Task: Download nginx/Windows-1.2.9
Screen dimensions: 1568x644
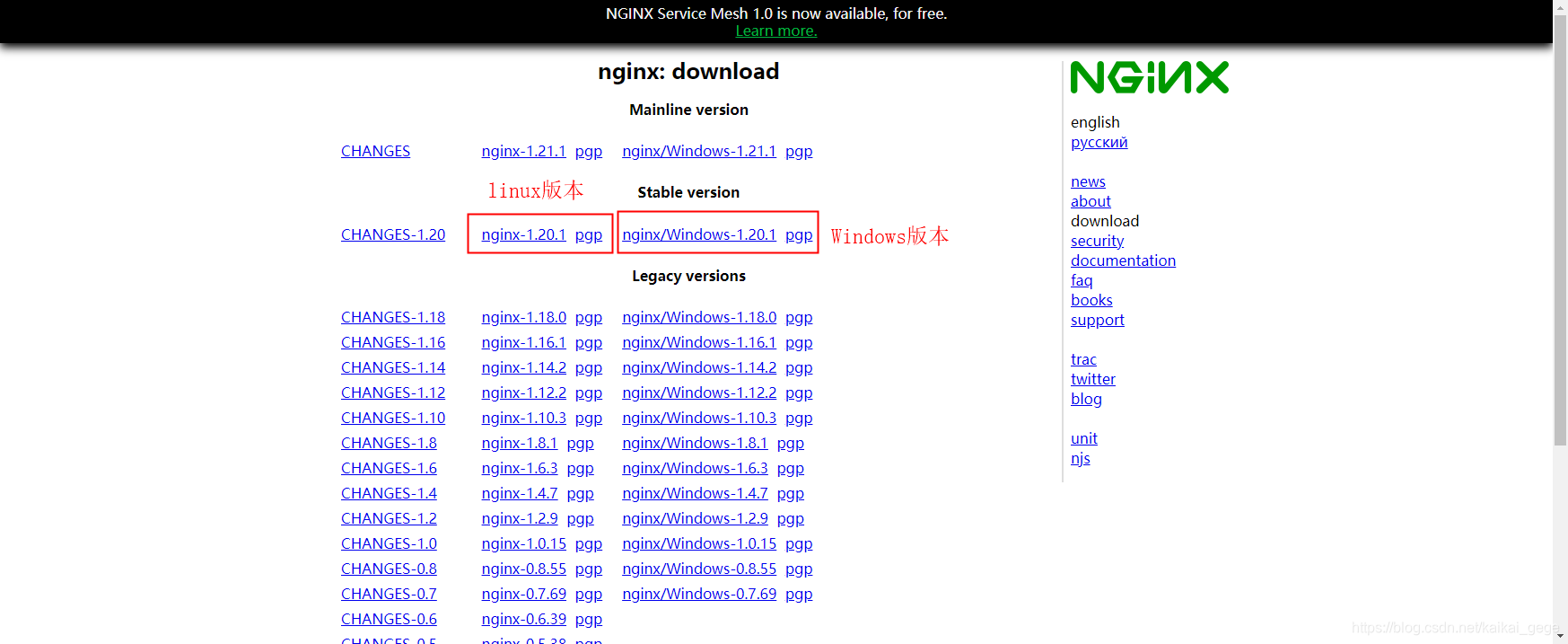Action: [x=695, y=518]
